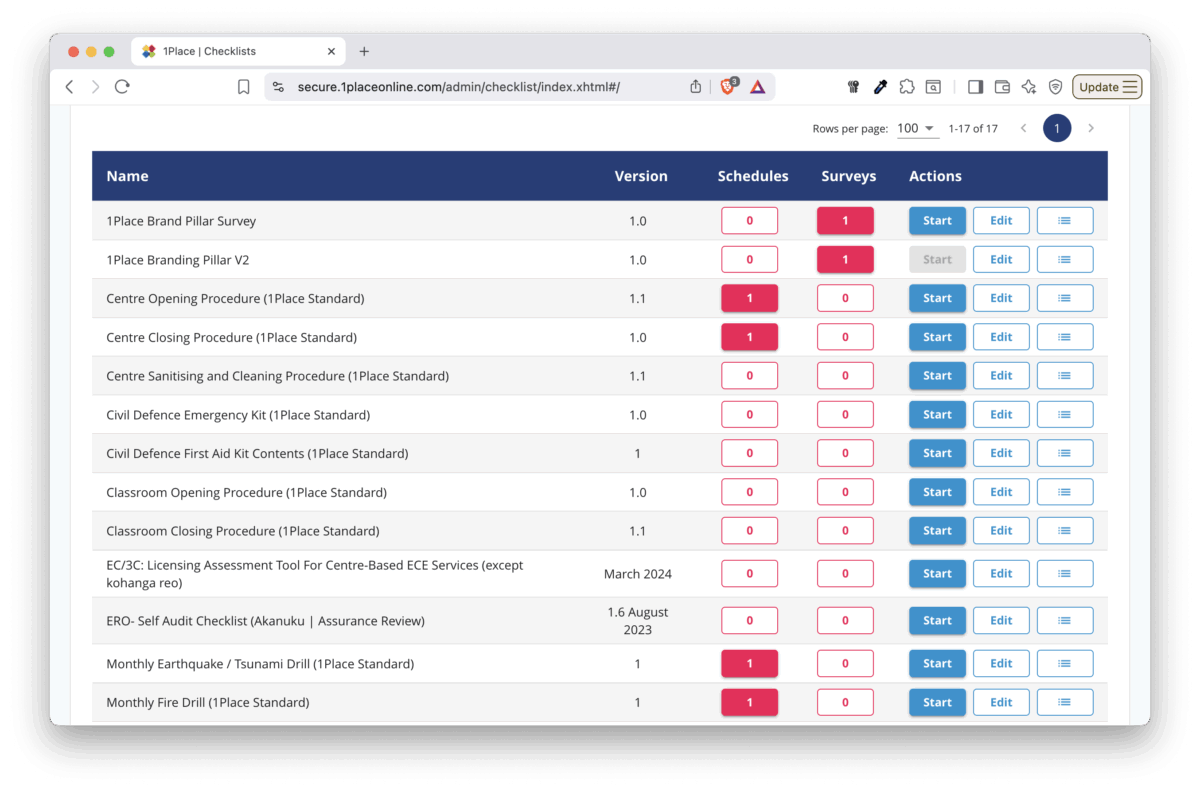
Task: Open the actions list icon for 1Place Brand Pillar Survey
Action: coord(1065,220)
